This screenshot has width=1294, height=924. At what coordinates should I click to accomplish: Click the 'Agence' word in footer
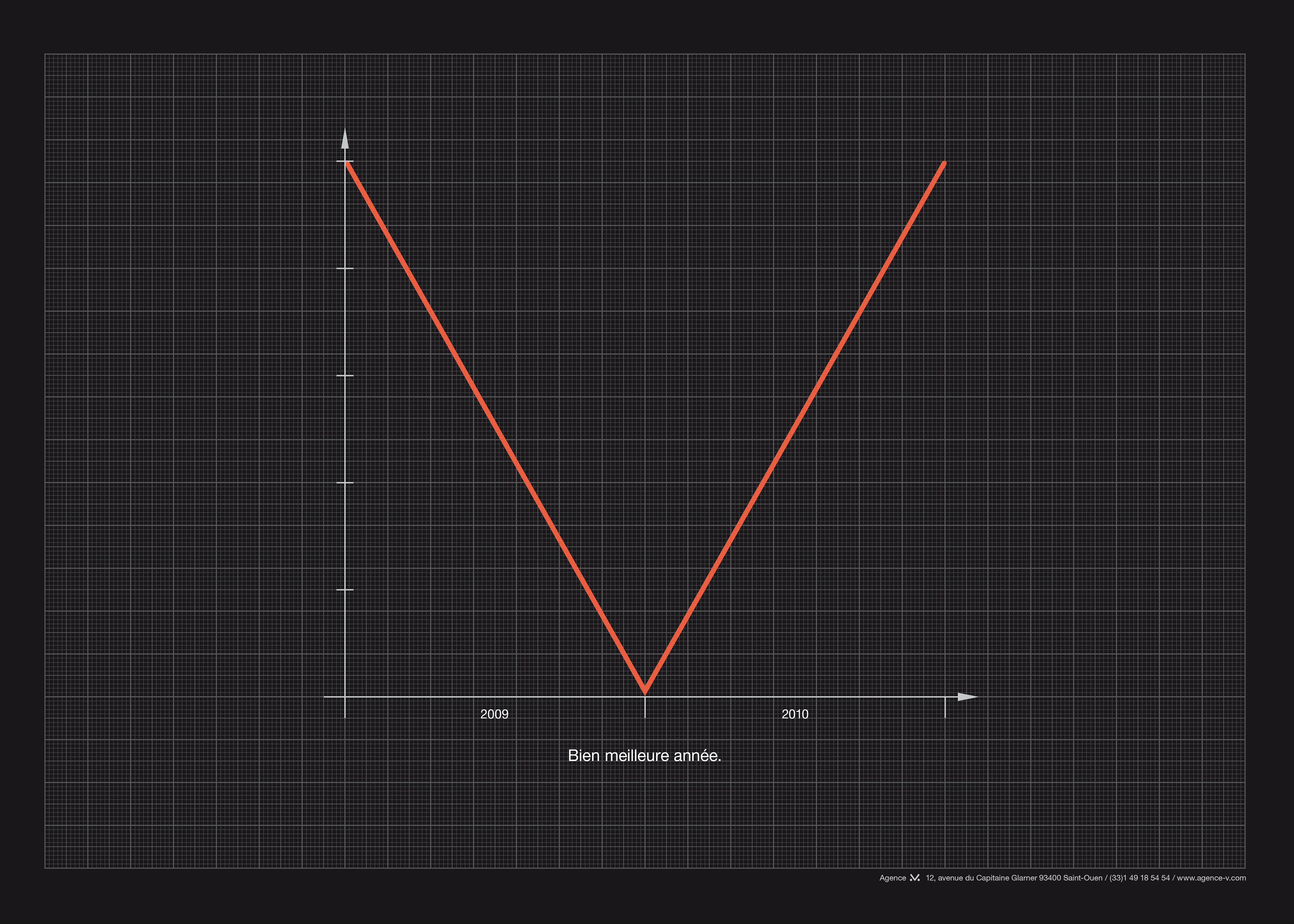[892, 878]
